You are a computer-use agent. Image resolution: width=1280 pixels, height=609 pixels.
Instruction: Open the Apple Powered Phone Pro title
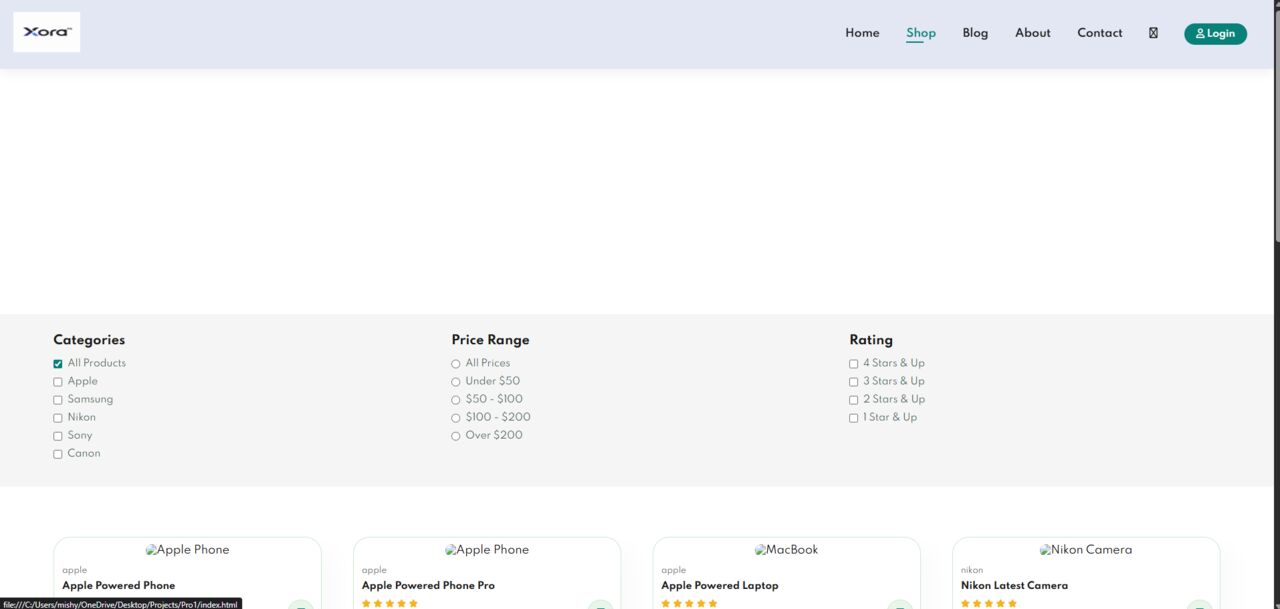tap(428, 586)
